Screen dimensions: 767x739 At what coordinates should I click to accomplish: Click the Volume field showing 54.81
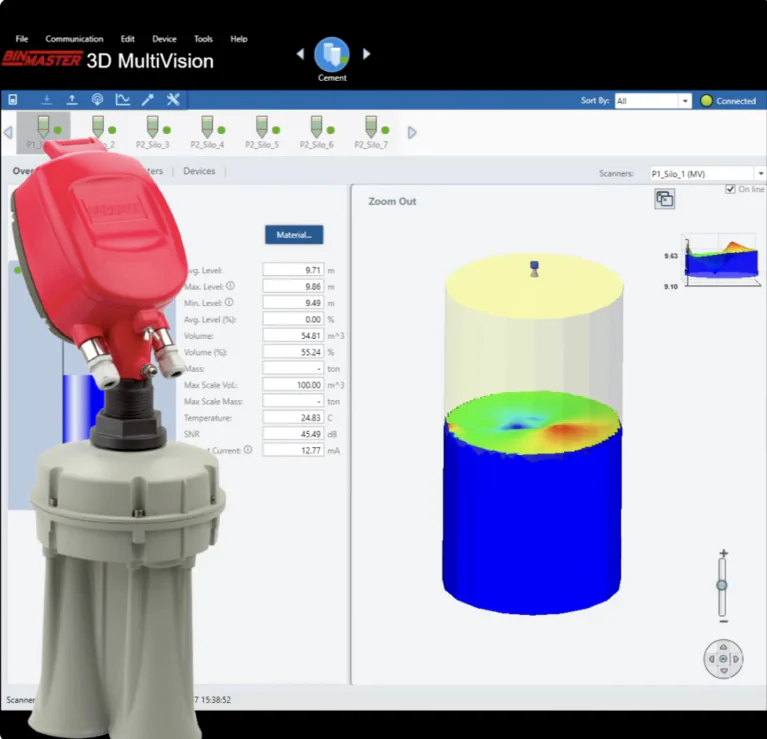[293, 336]
